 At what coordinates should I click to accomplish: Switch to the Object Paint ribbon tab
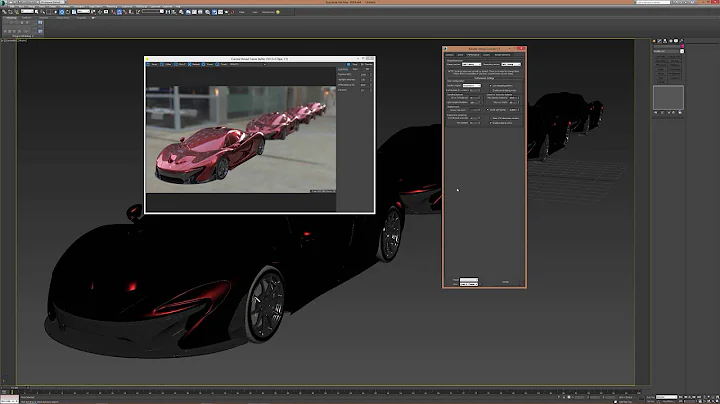tap(62, 18)
